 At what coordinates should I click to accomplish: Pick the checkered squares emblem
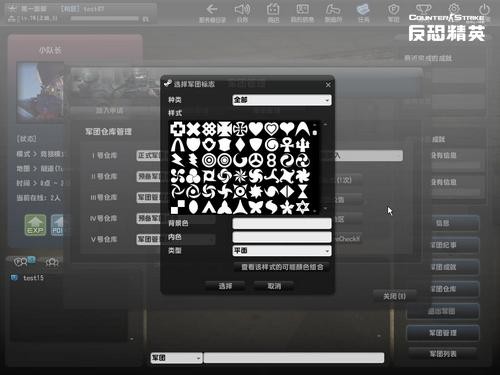click(x=177, y=207)
